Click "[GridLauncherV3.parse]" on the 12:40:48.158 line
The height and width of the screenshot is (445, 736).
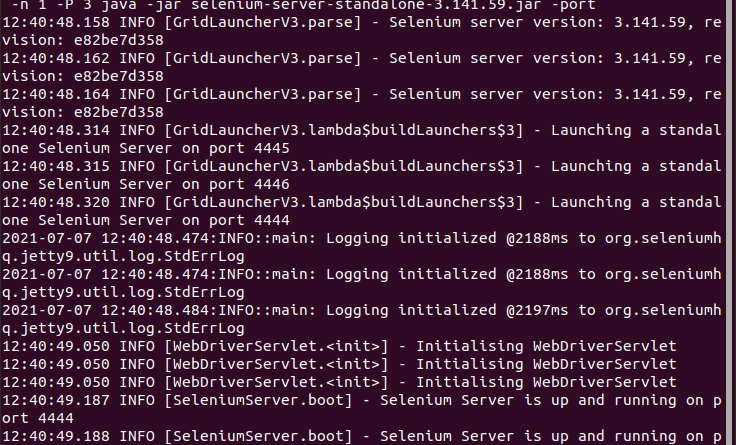pos(263,22)
